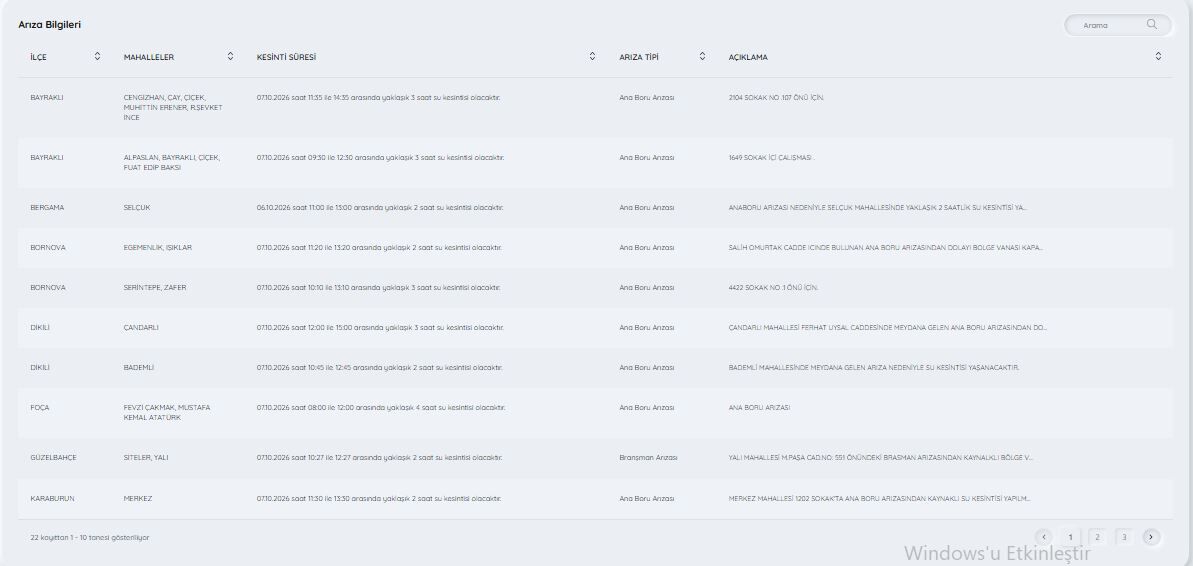The image size is (1193, 566).
Task: Open page 3 of results
Action: pyautogui.click(x=1124, y=537)
